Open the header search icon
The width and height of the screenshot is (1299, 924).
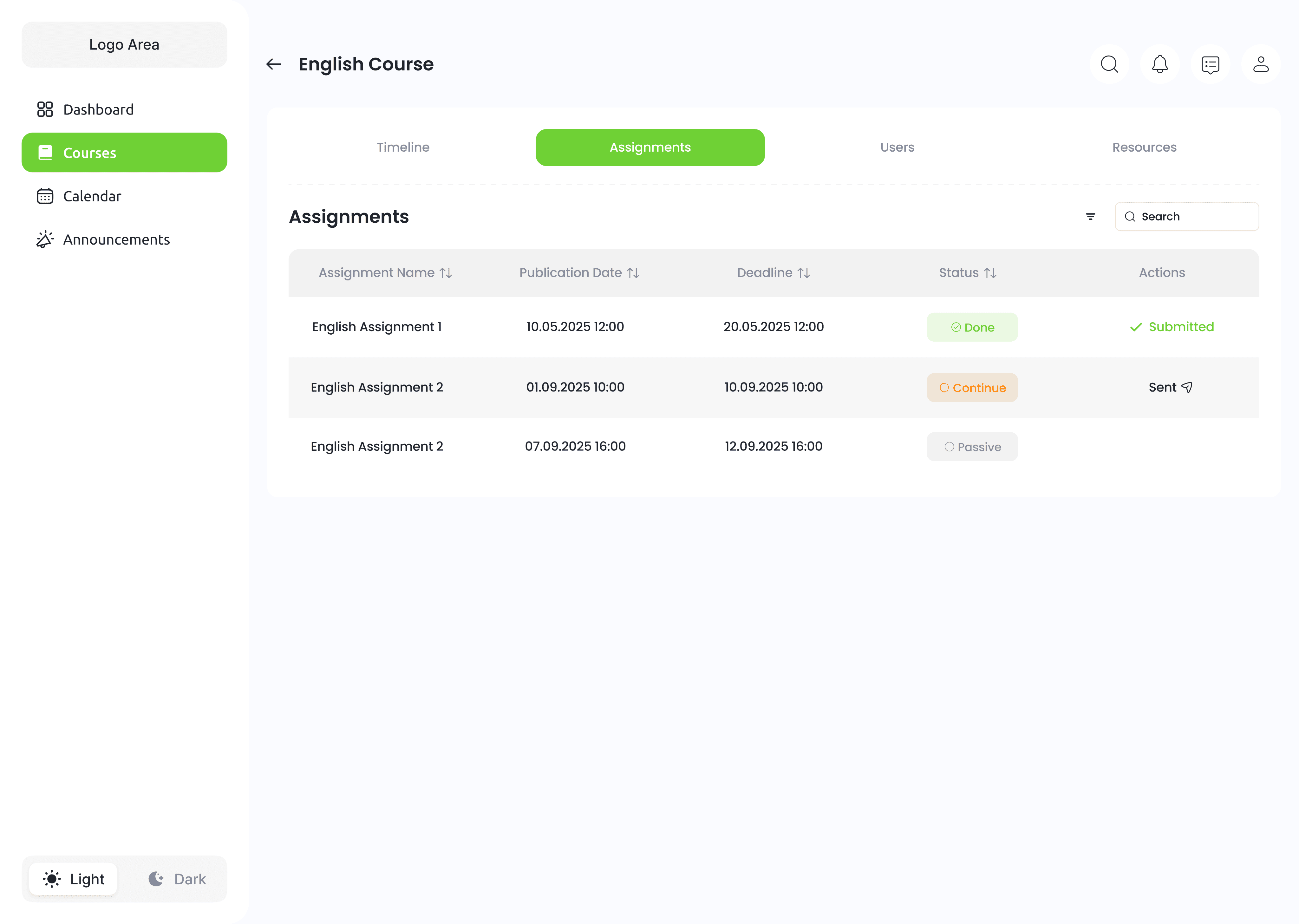pyautogui.click(x=1108, y=64)
